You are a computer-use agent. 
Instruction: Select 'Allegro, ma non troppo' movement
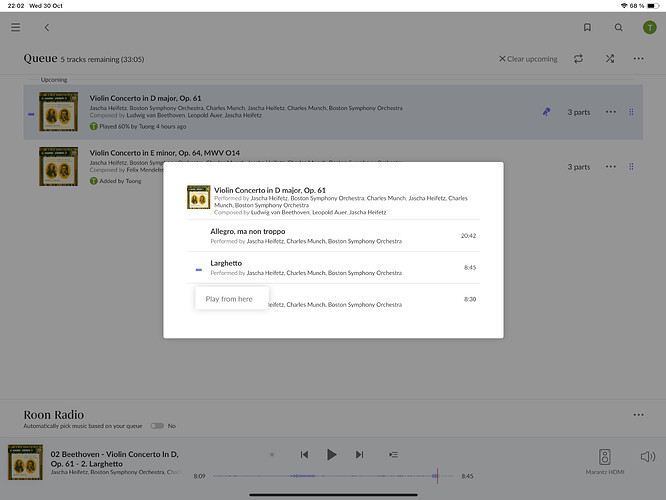click(333, 236)
